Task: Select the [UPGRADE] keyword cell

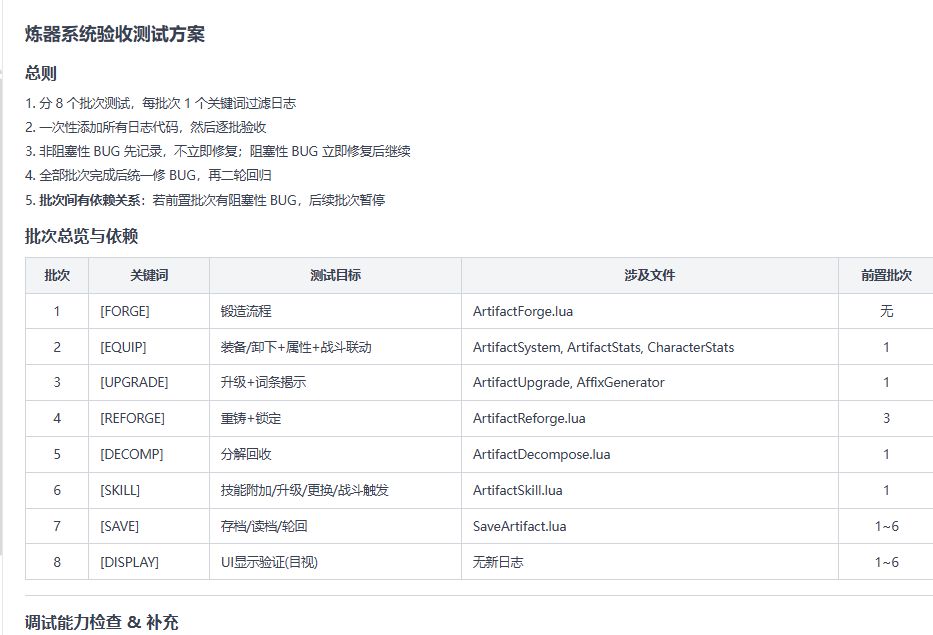Action: tap(134, 382)
